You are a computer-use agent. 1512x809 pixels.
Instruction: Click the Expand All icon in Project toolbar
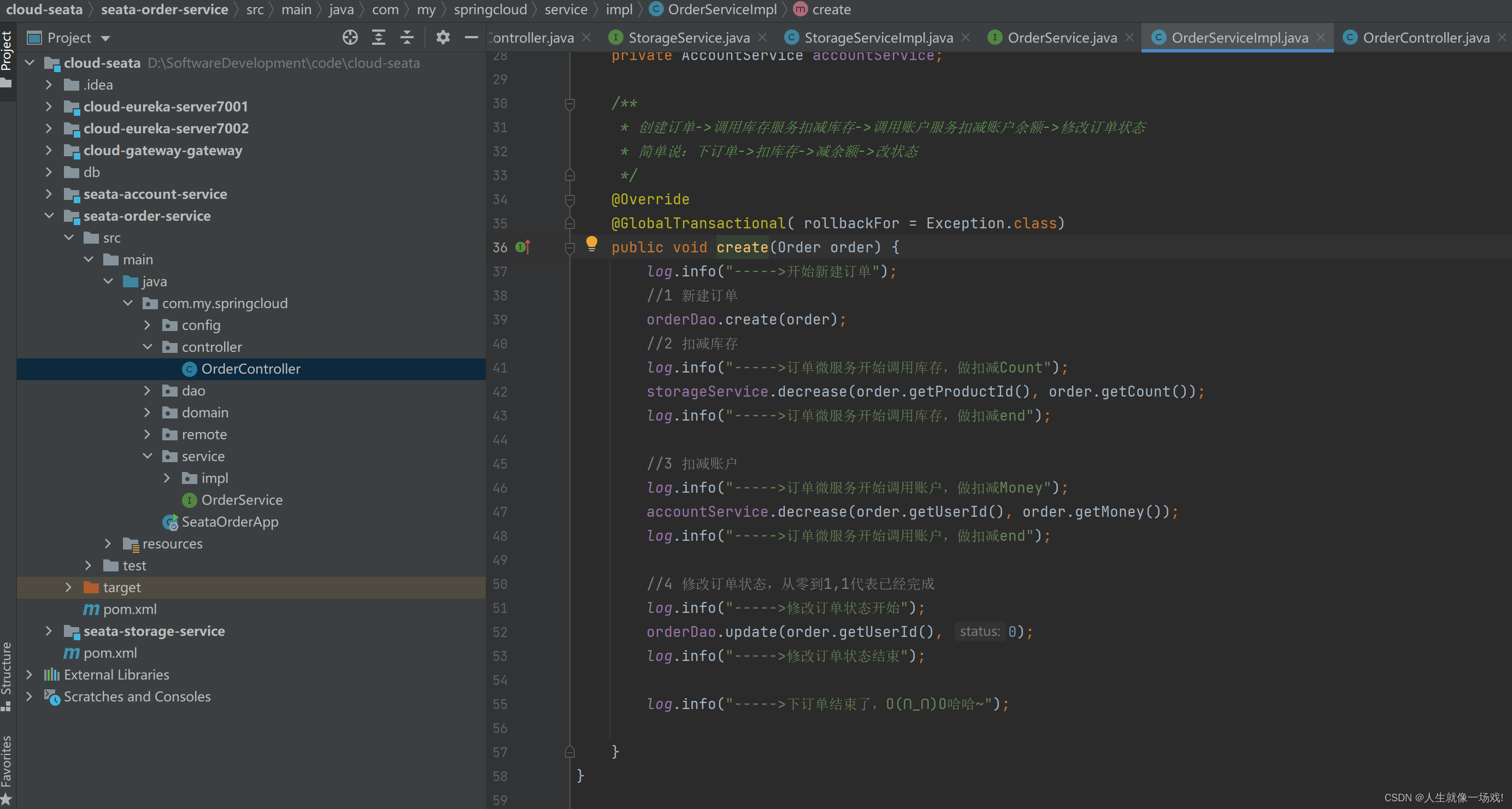point(379,38)
